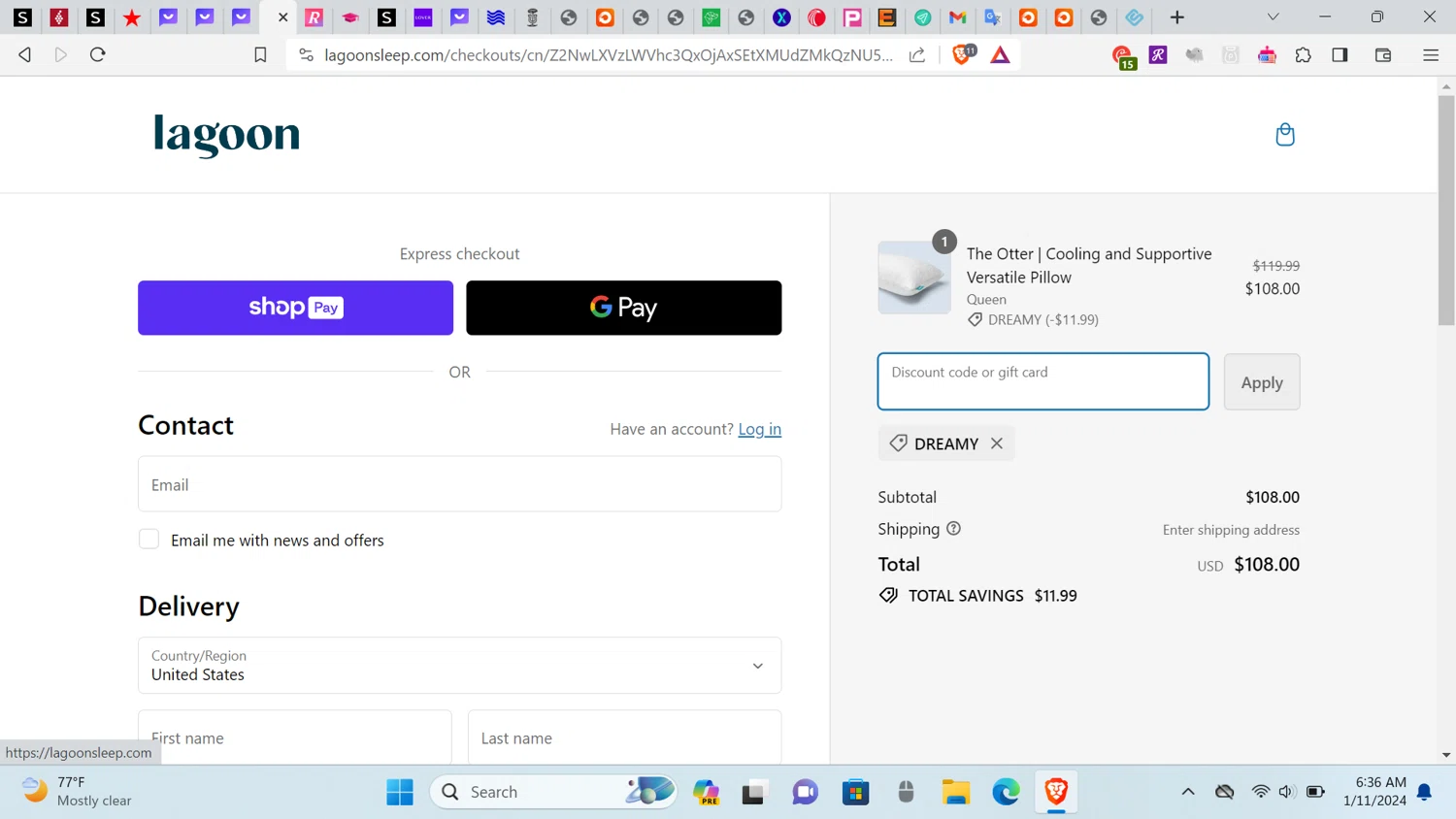This screenshot has height=819, width=1456.
Task: Click the Last name field
Action: pyautogui.click(x=624, y=737)
